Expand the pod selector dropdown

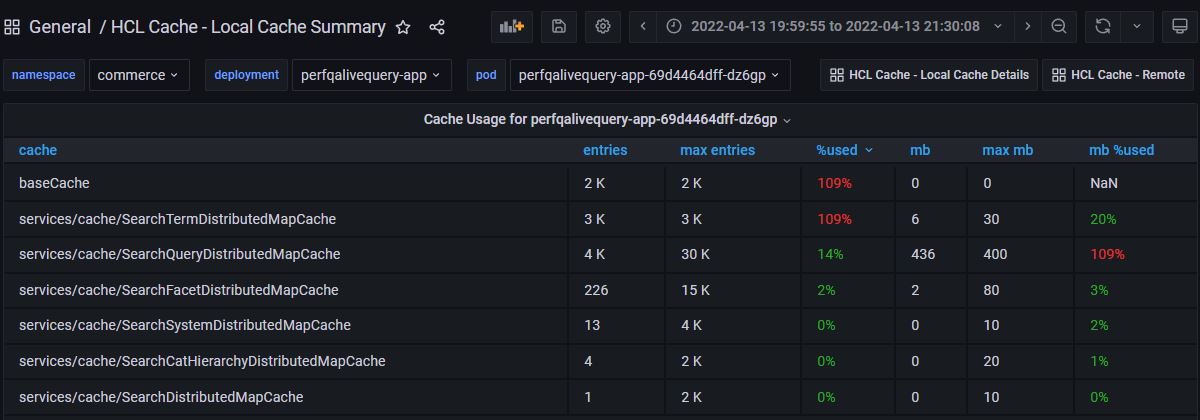(x=649, y=75)
